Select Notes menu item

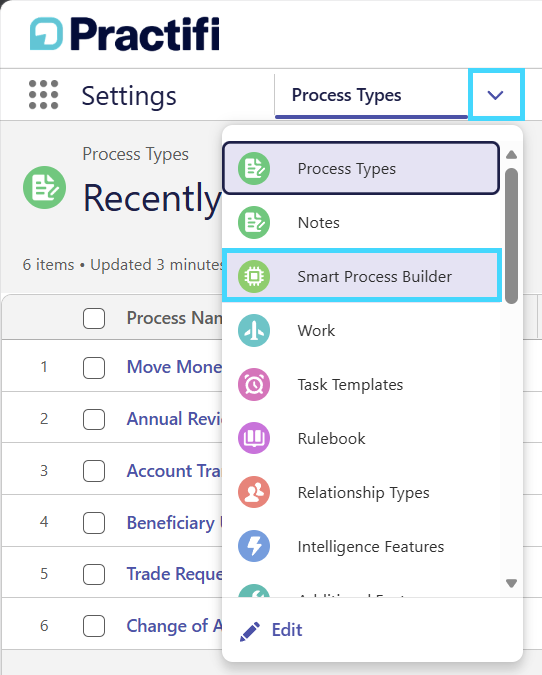coord(361,223)
